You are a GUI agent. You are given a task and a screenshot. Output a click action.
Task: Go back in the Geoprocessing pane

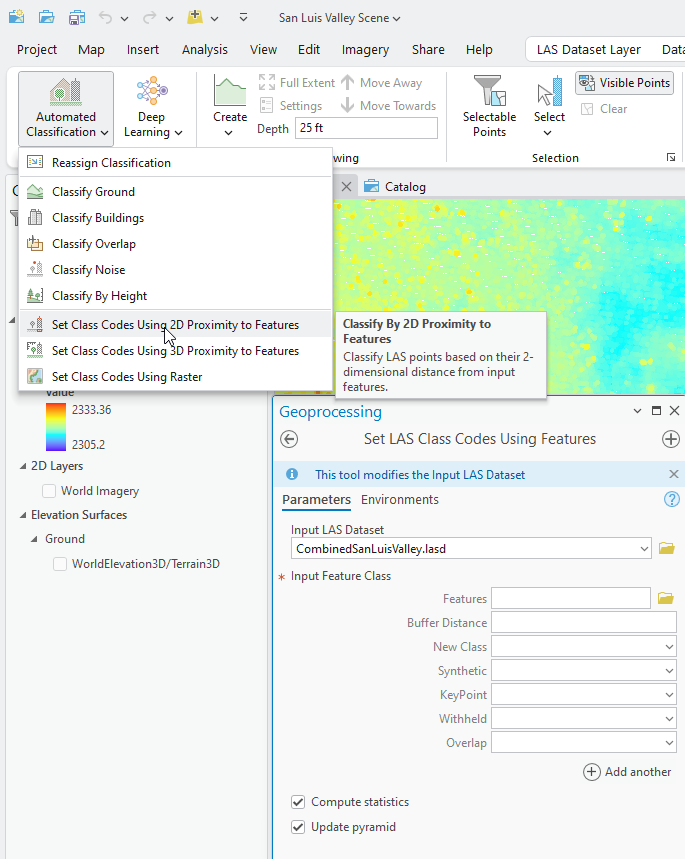pyautogui.click(x=289, y=439)
